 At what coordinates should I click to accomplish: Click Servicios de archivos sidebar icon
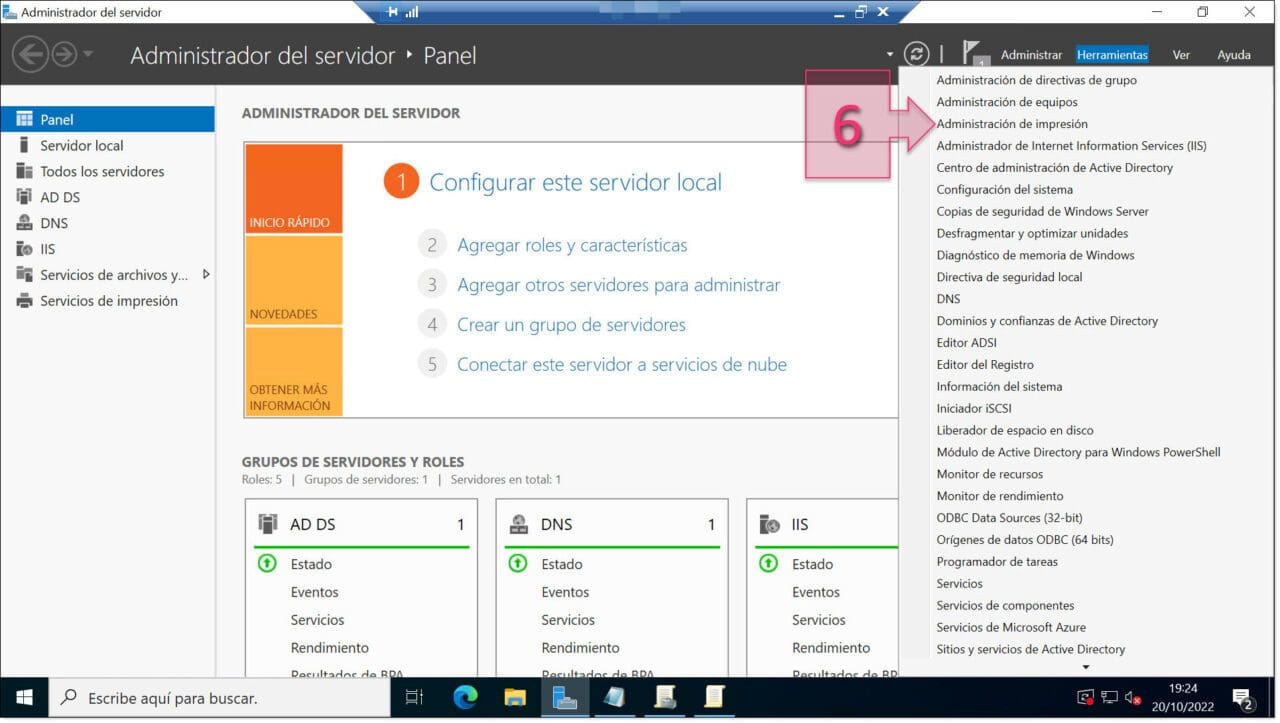pyautogui.click(x=24, y=275)
